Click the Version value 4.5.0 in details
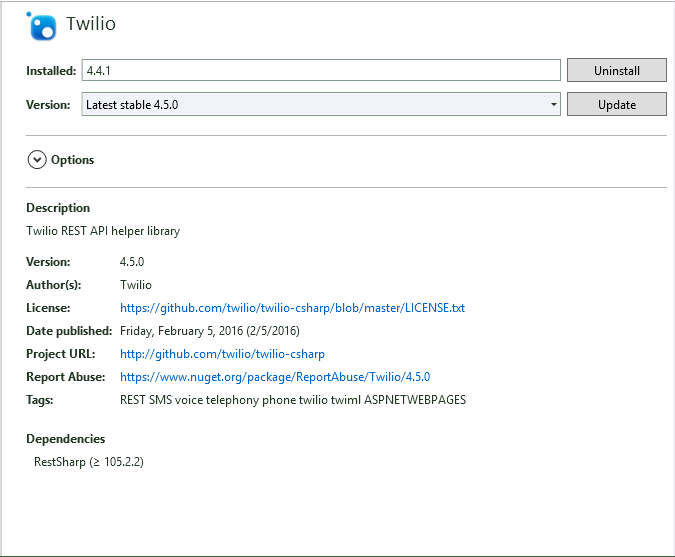Image resolution: width=675 pixels, height=557 pixels. point(134,262)
